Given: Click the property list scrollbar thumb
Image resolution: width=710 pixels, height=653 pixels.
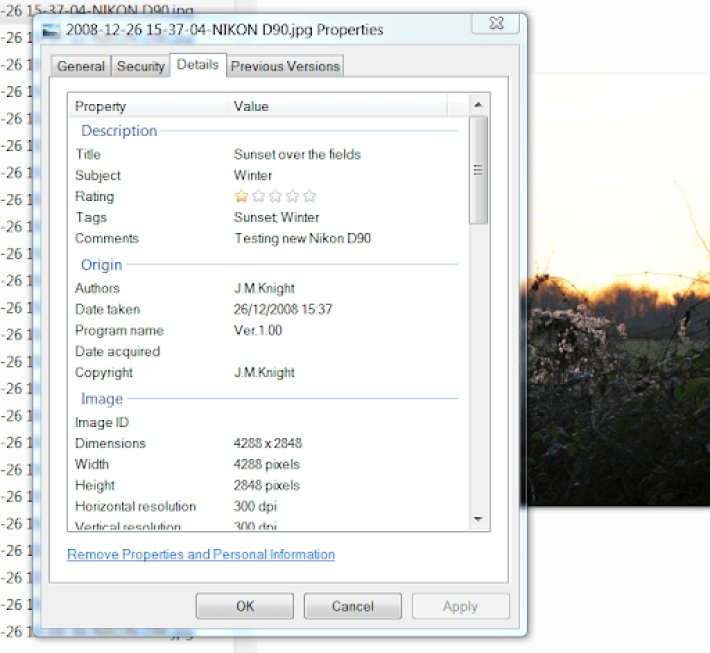Looking at the screenshot, I should pyautogui.click(x=478, y=170).
